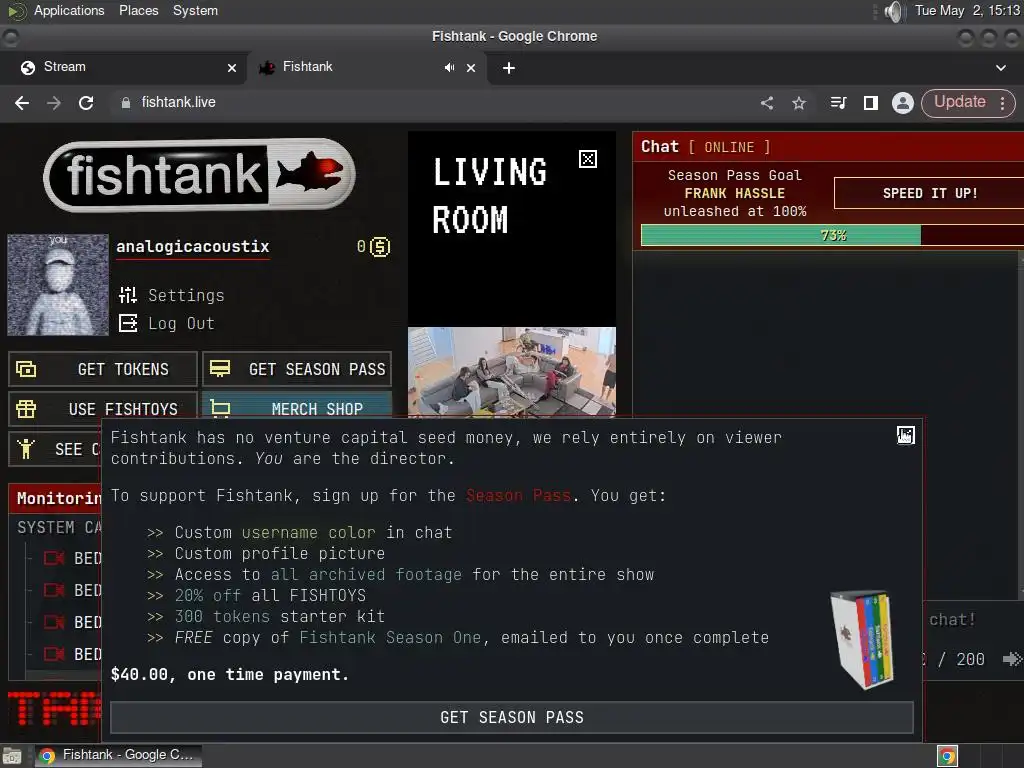Mute the Fishtank tab via speaker icon
The image size is (1024, 768).
[449, 67]
